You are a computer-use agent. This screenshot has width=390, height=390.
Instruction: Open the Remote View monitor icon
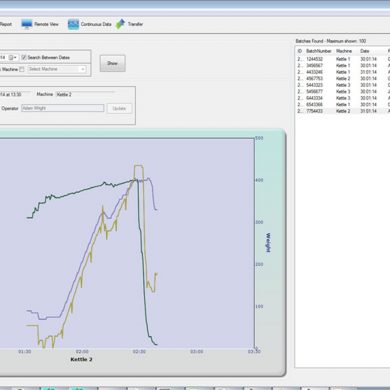27,24
